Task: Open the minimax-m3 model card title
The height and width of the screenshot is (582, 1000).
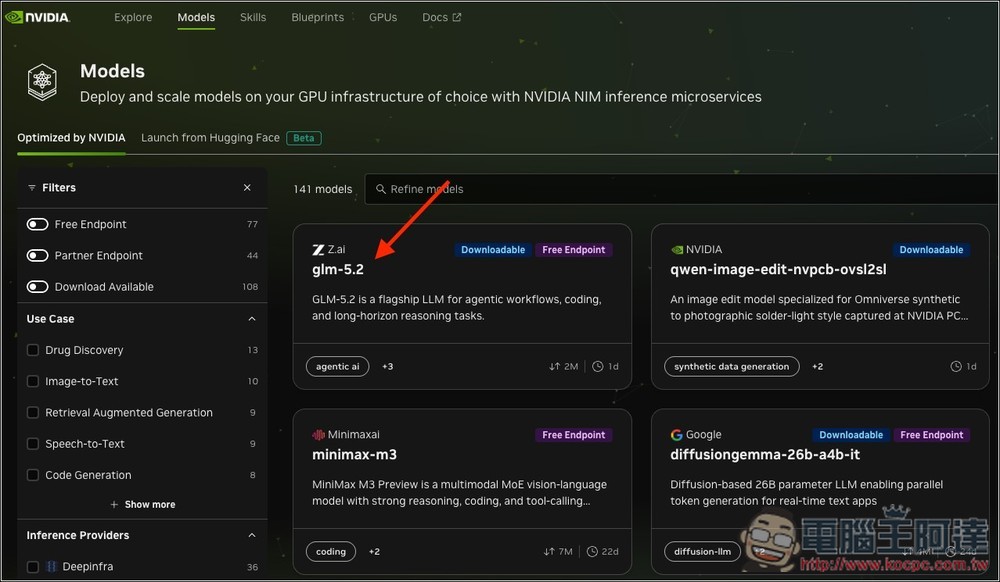Action: pos(354,455)
